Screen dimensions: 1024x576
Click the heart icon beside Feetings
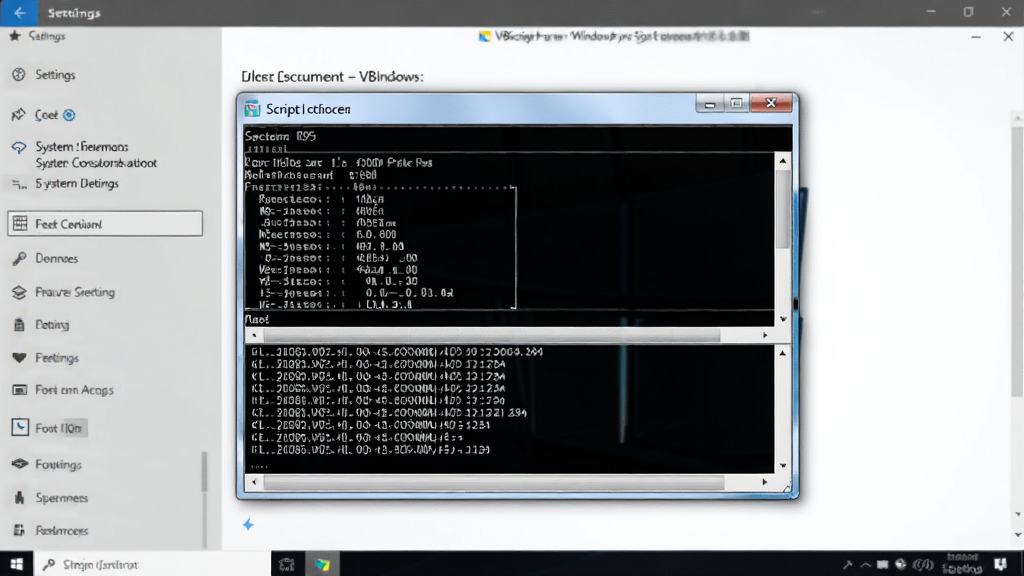pos(19,358)
